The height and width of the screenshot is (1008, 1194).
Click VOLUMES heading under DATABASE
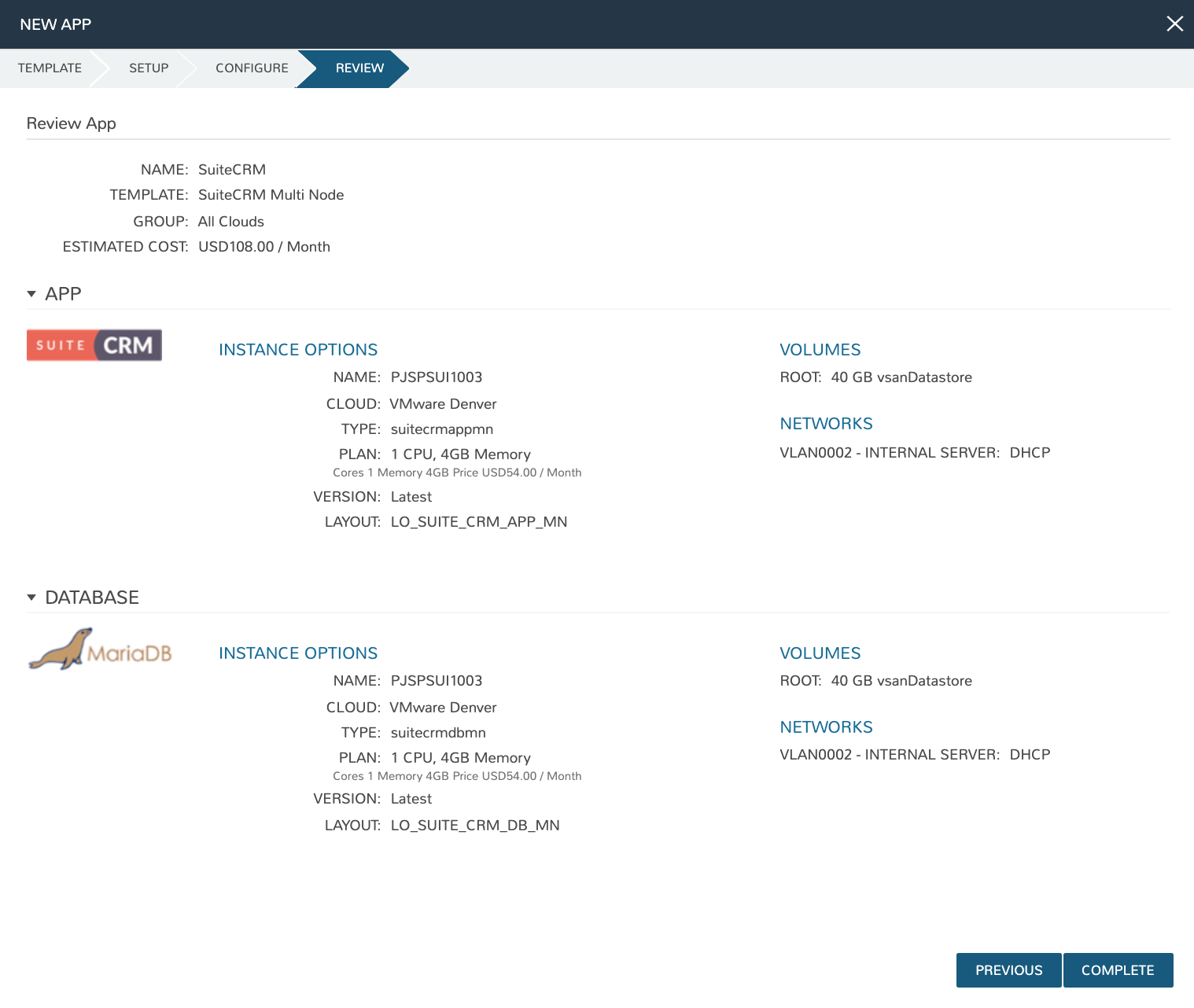[820, 653]
